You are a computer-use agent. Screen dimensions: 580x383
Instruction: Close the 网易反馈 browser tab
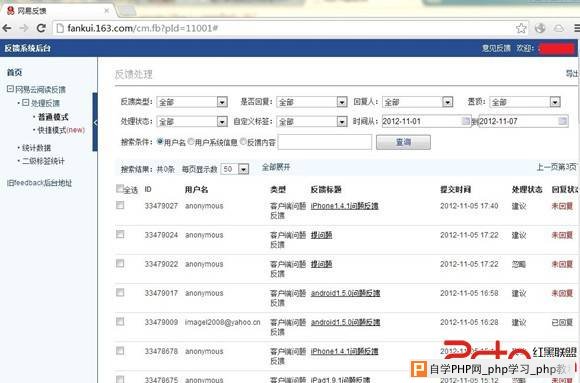click(x=107, y=11)
